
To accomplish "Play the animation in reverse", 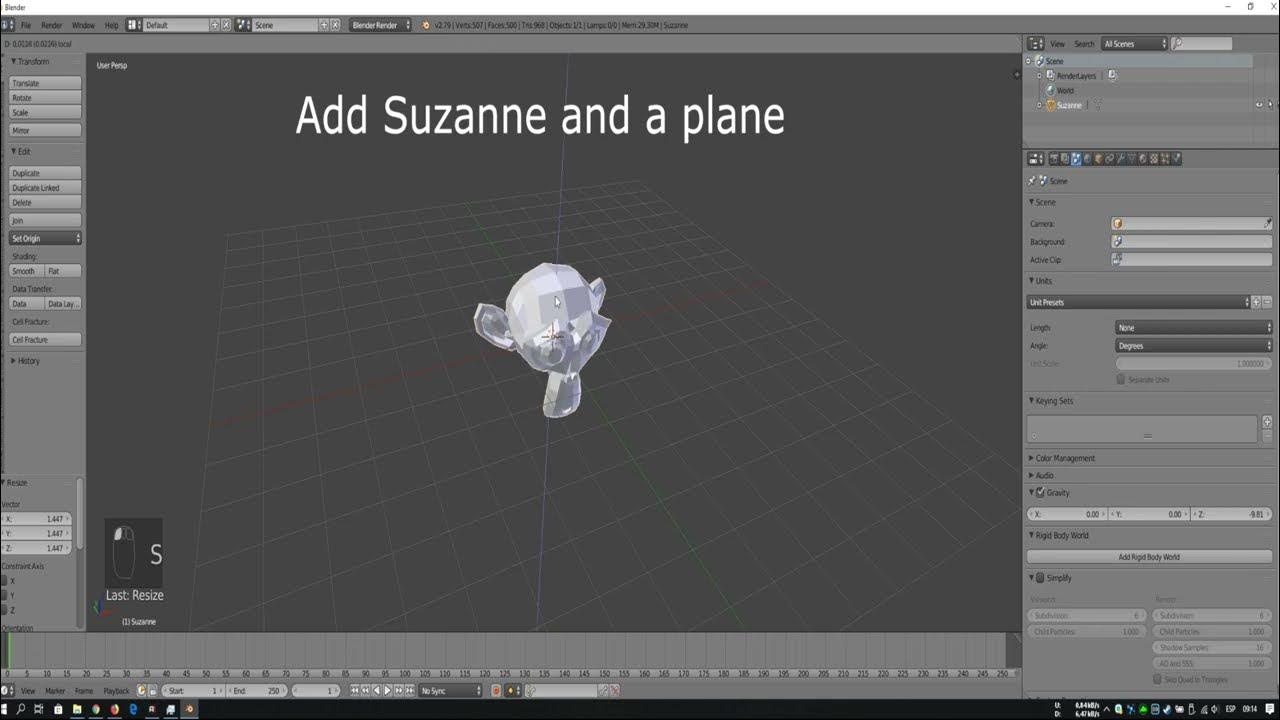I will click(376, 690).
